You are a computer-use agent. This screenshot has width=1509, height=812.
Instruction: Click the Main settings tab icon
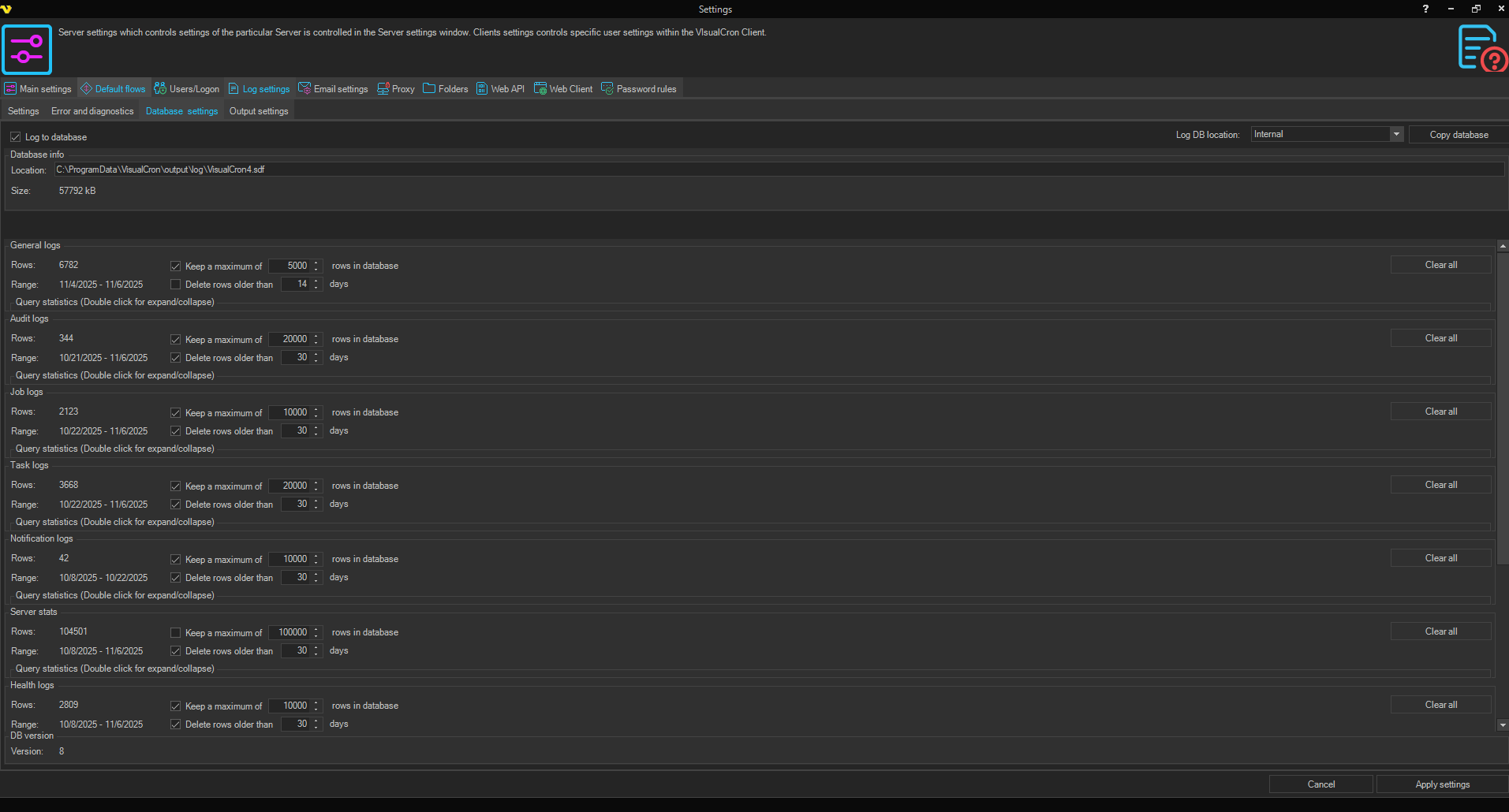(10, 88)
